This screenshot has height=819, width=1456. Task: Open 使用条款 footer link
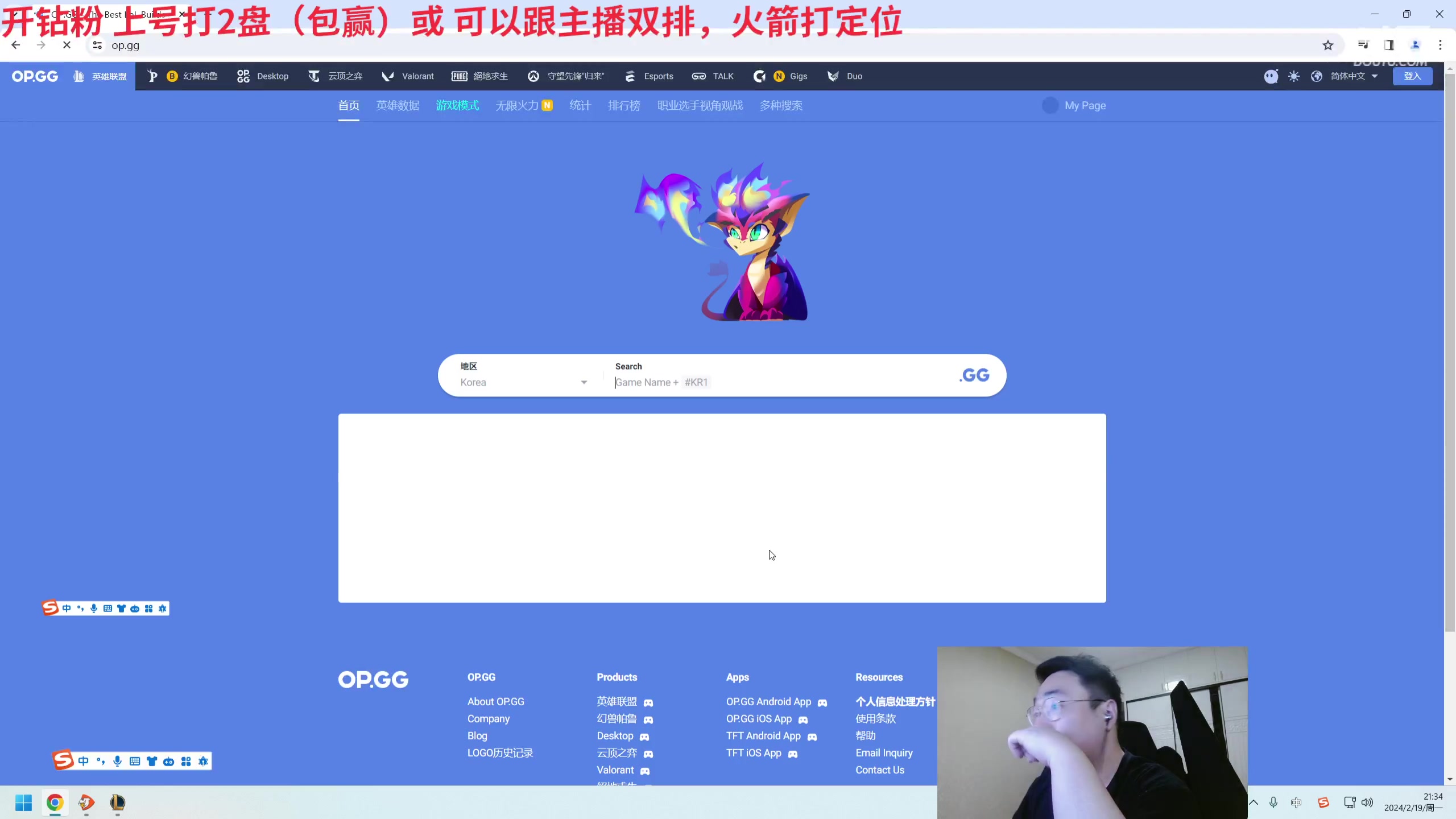[875, 719]
